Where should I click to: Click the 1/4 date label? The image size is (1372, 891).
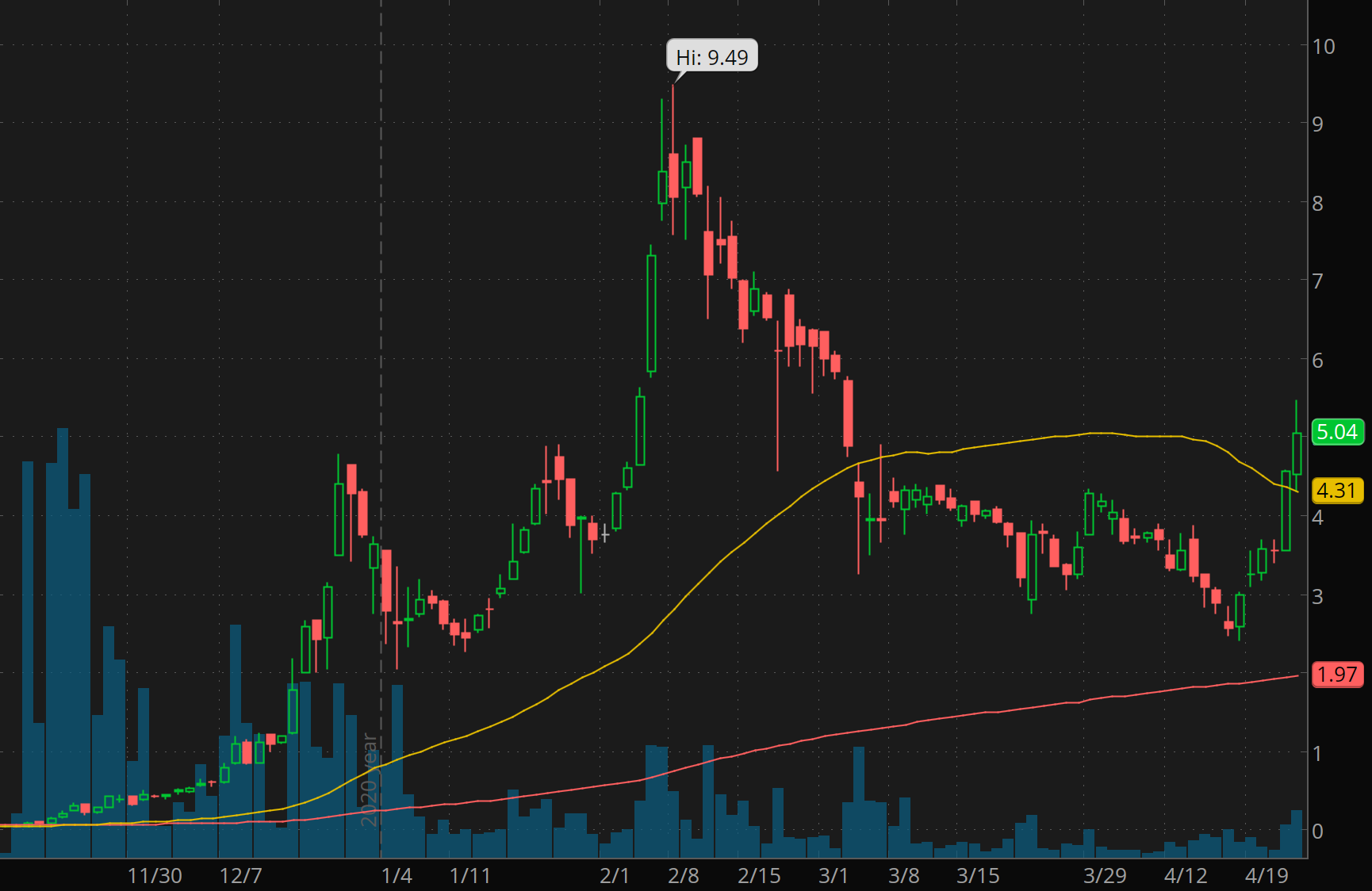pos(397,876)
